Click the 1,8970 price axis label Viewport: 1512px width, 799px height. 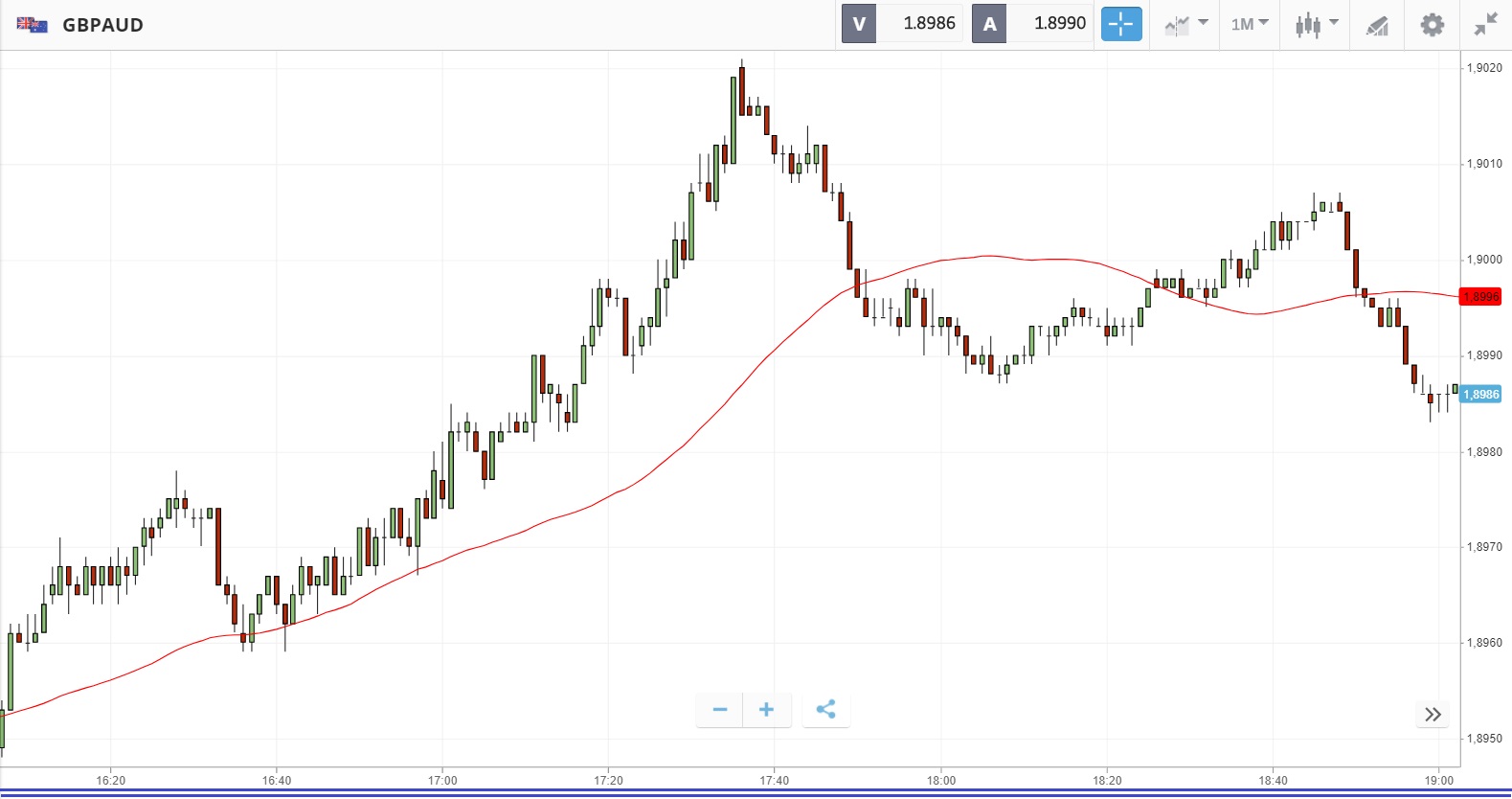click(1484, 547)
